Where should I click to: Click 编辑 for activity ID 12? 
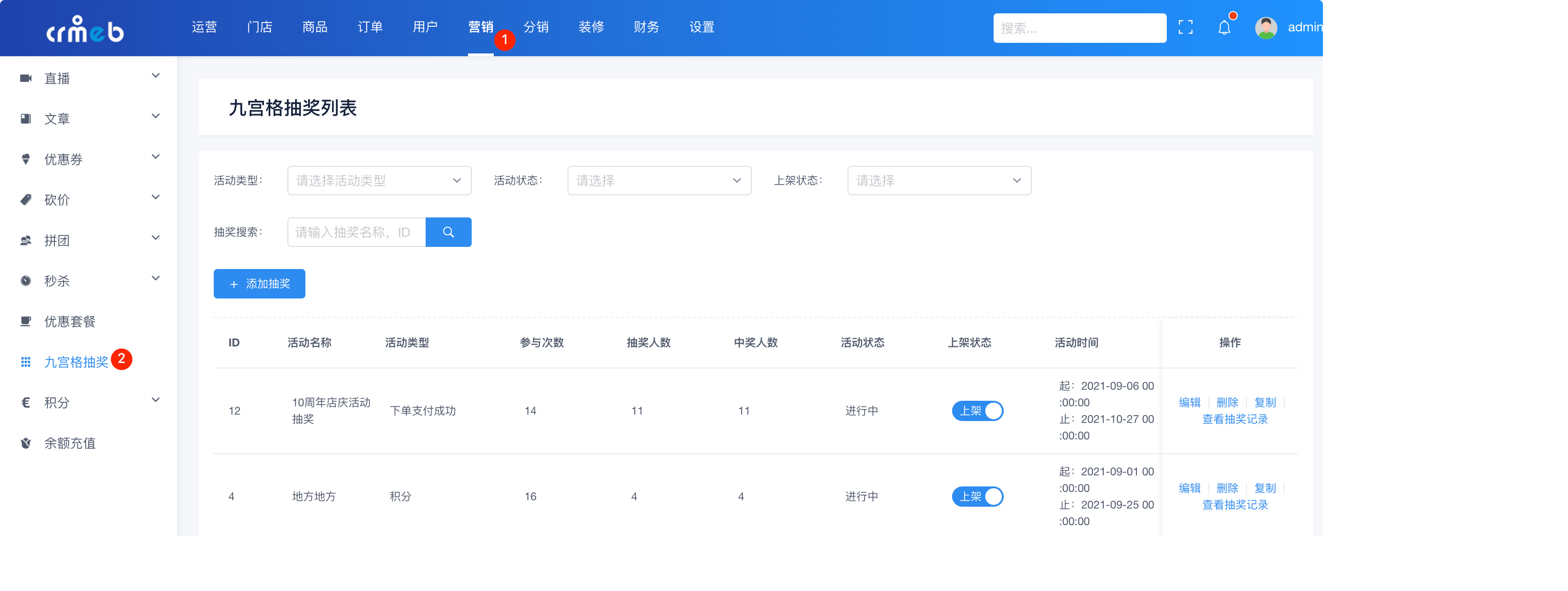(1189, 402)
